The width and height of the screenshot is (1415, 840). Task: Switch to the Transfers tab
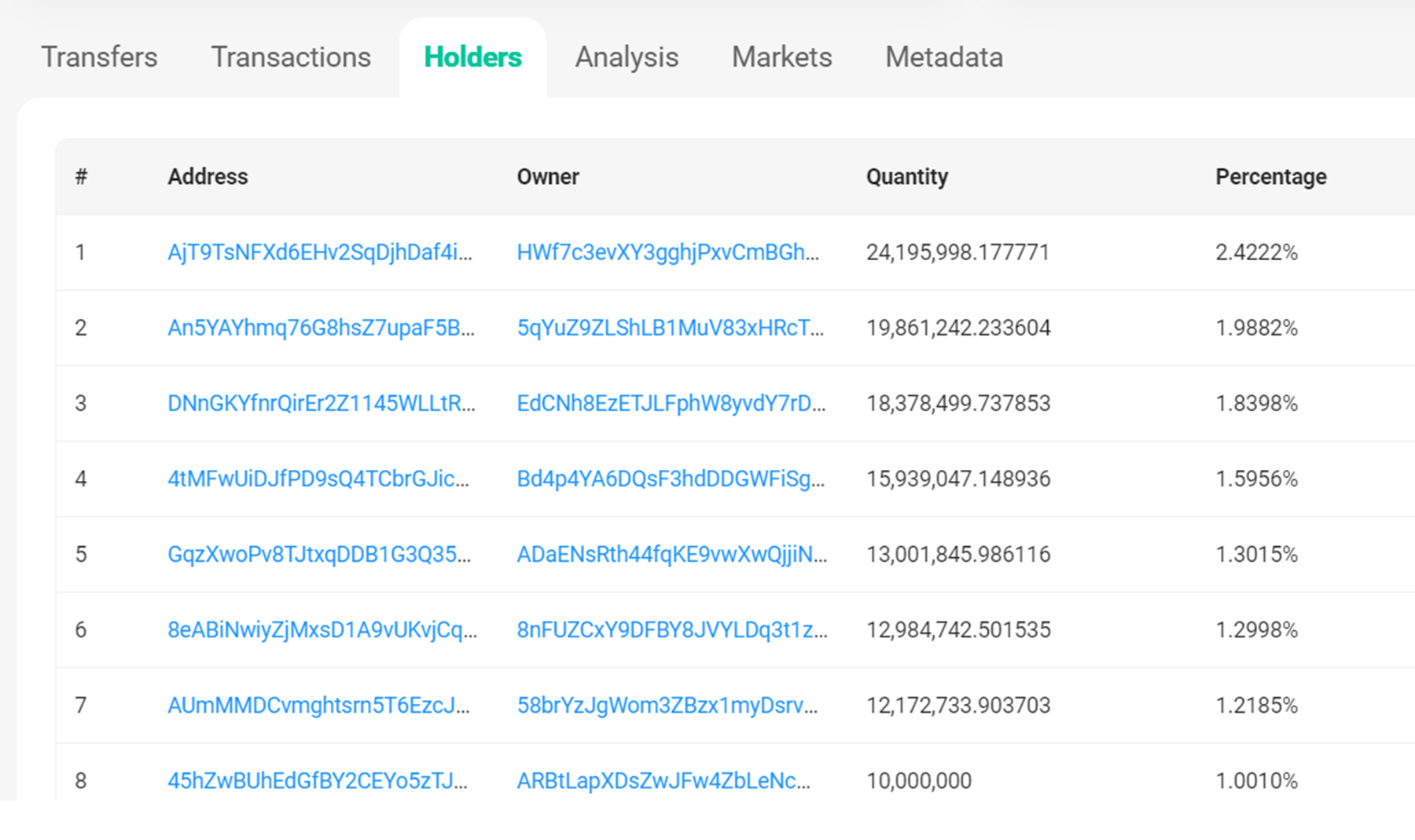[99, 57]
